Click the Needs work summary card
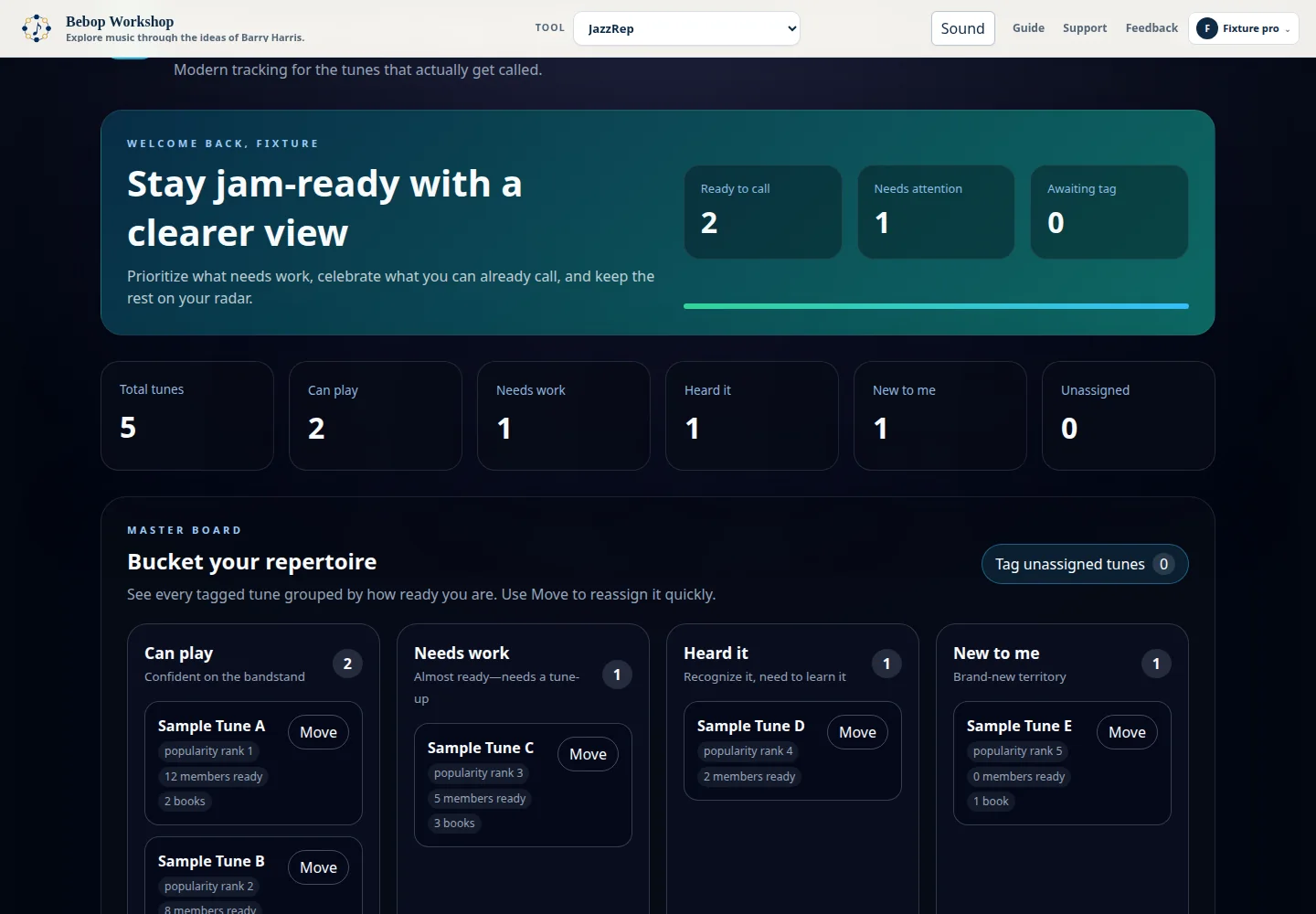Viewport: 1316px width, 914px height. click(x=564, y=416)
